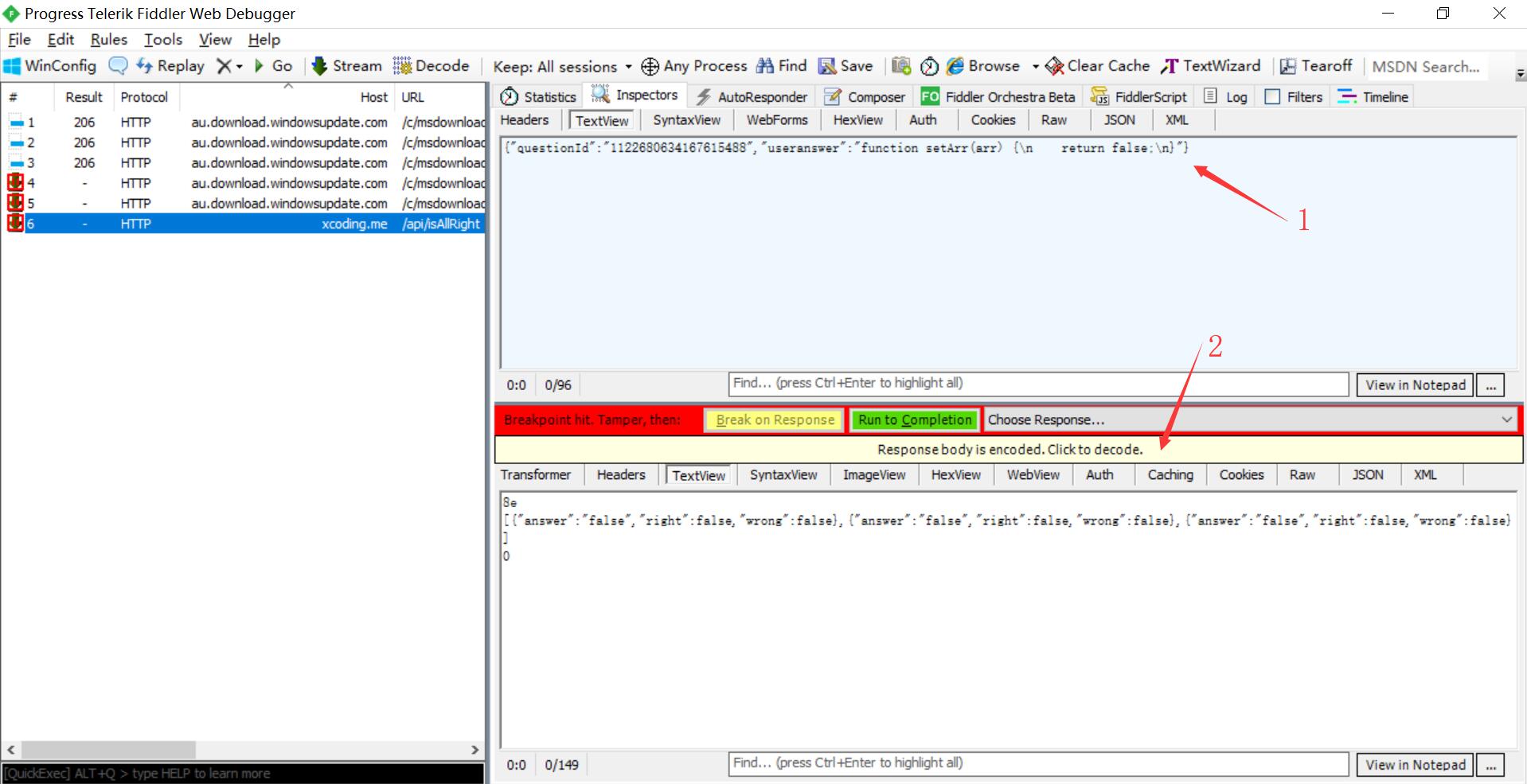Click the response body decode bar

[x=1010, y=450]
